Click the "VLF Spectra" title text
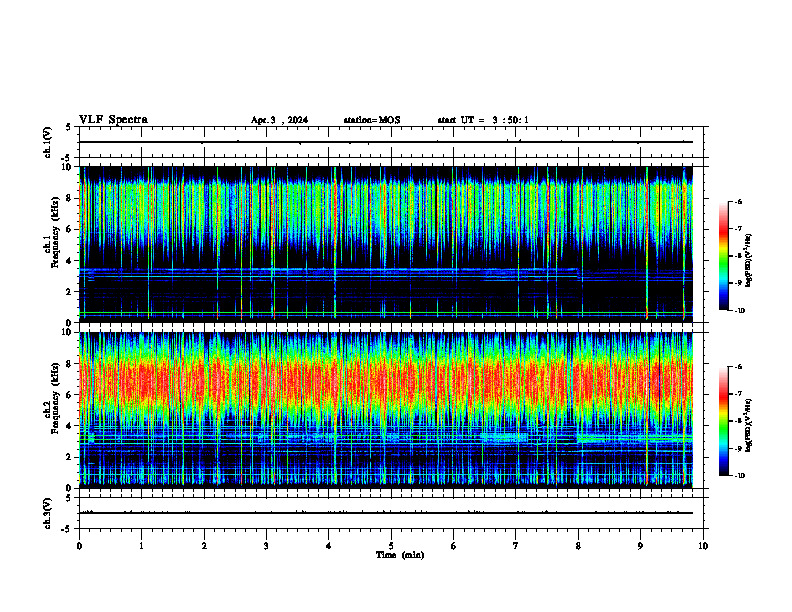Viewport: 792px width, 612px height. click(114, 120)
